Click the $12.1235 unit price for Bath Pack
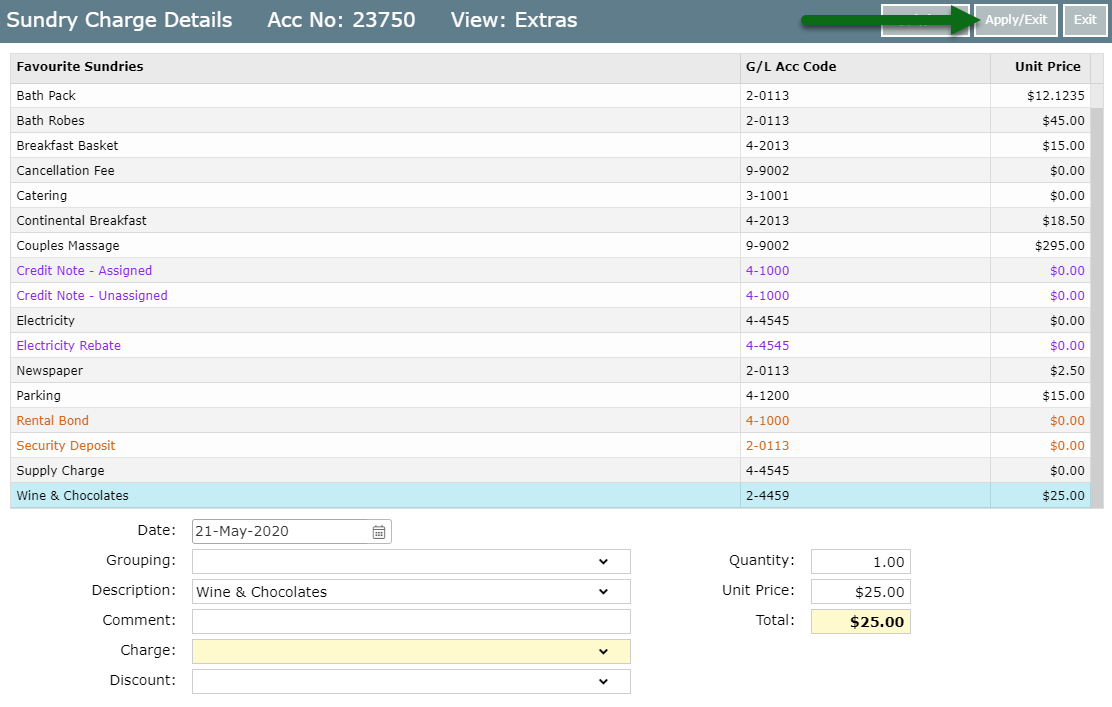The image size is (1112, 707). [1055, 96]
